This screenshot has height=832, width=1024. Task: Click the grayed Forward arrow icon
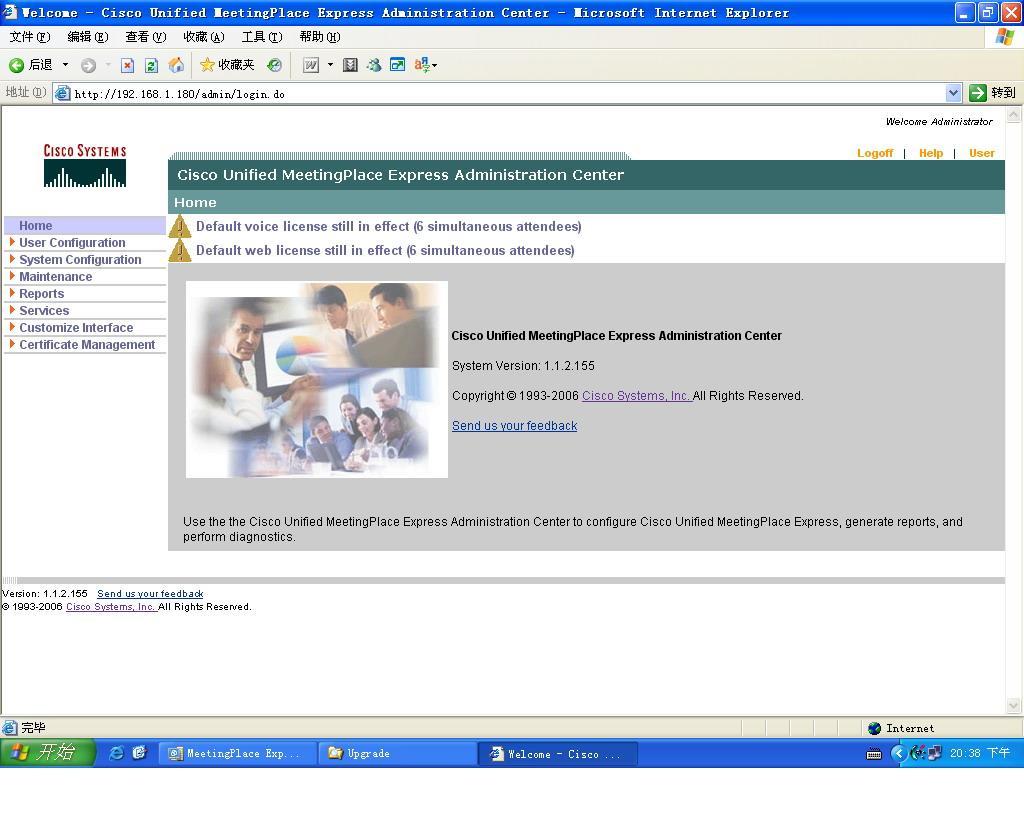88,65
